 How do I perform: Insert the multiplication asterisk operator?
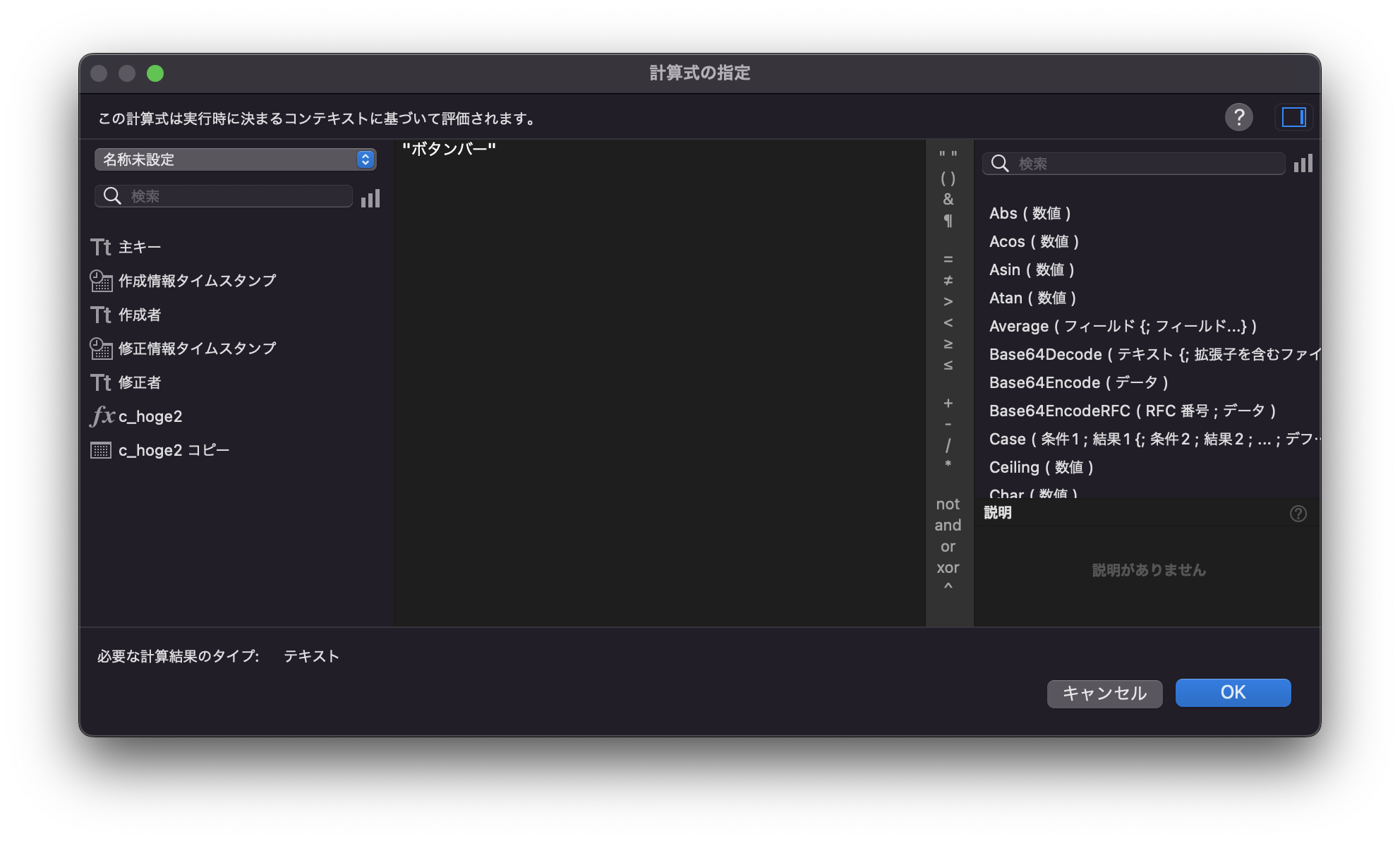pyautogui.click(x=948, y=464)
